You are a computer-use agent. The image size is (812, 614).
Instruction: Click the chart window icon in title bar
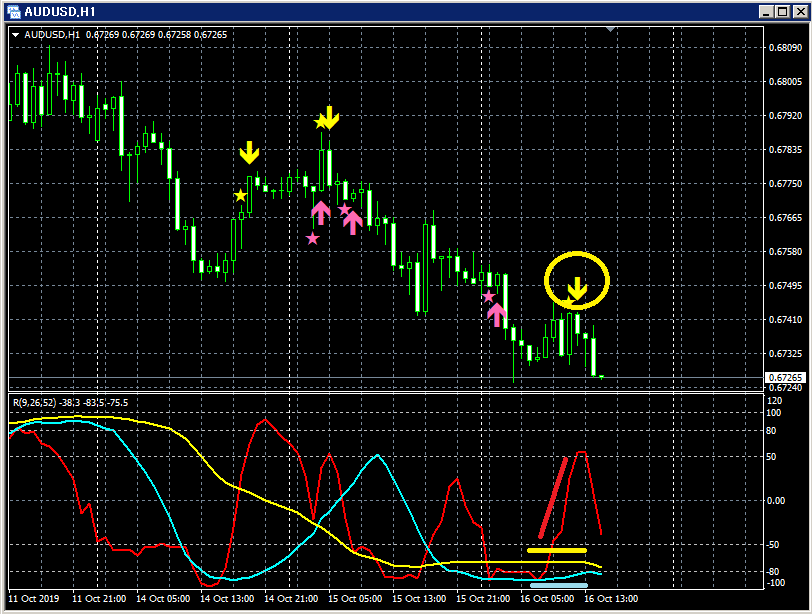13,12
